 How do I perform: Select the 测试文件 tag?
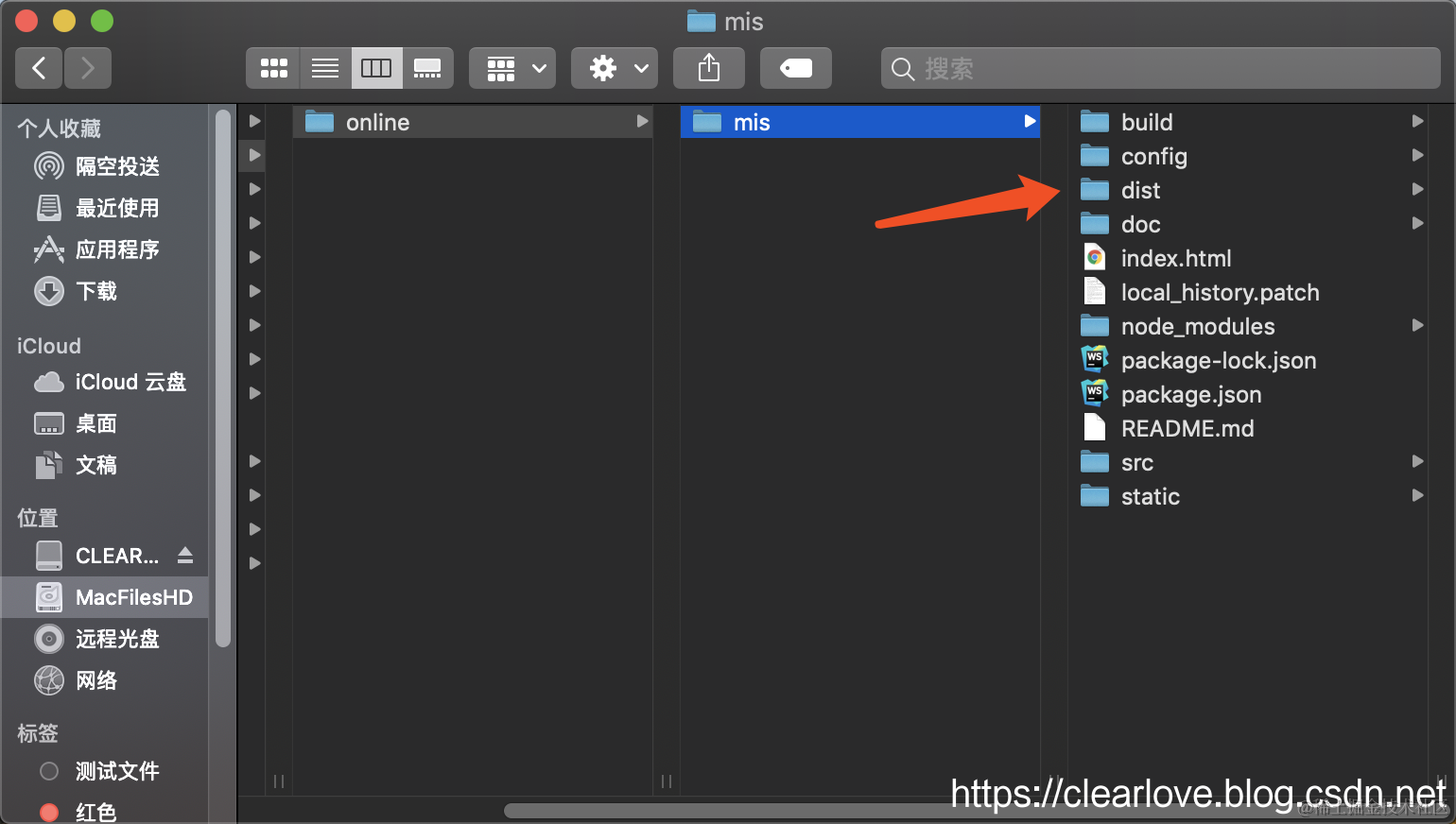tap(105, 771)
